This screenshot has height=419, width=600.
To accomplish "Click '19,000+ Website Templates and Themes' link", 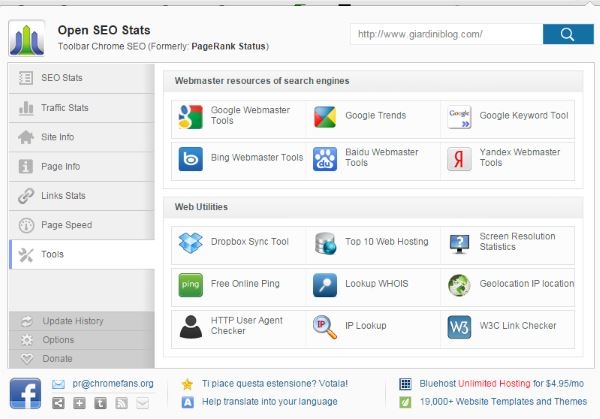I will point(503,401).
